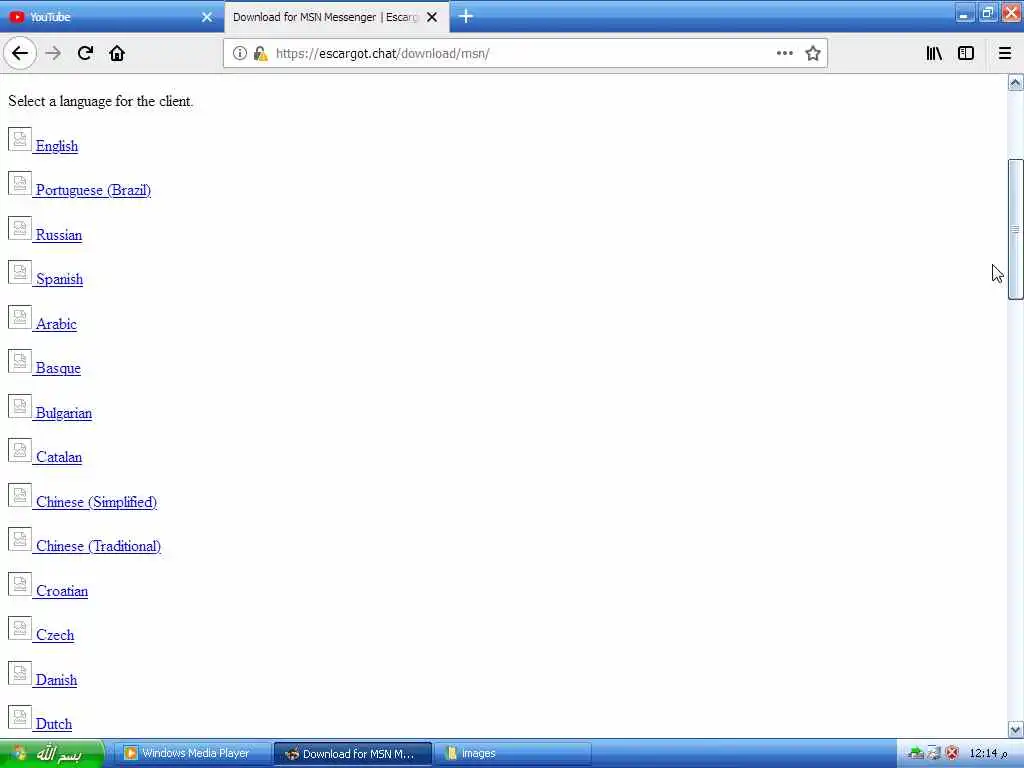The height and width of the screenshot is (768, 1024).
Task: Open the Firefox hamburger menu
Action: (x=1004, y=54)
